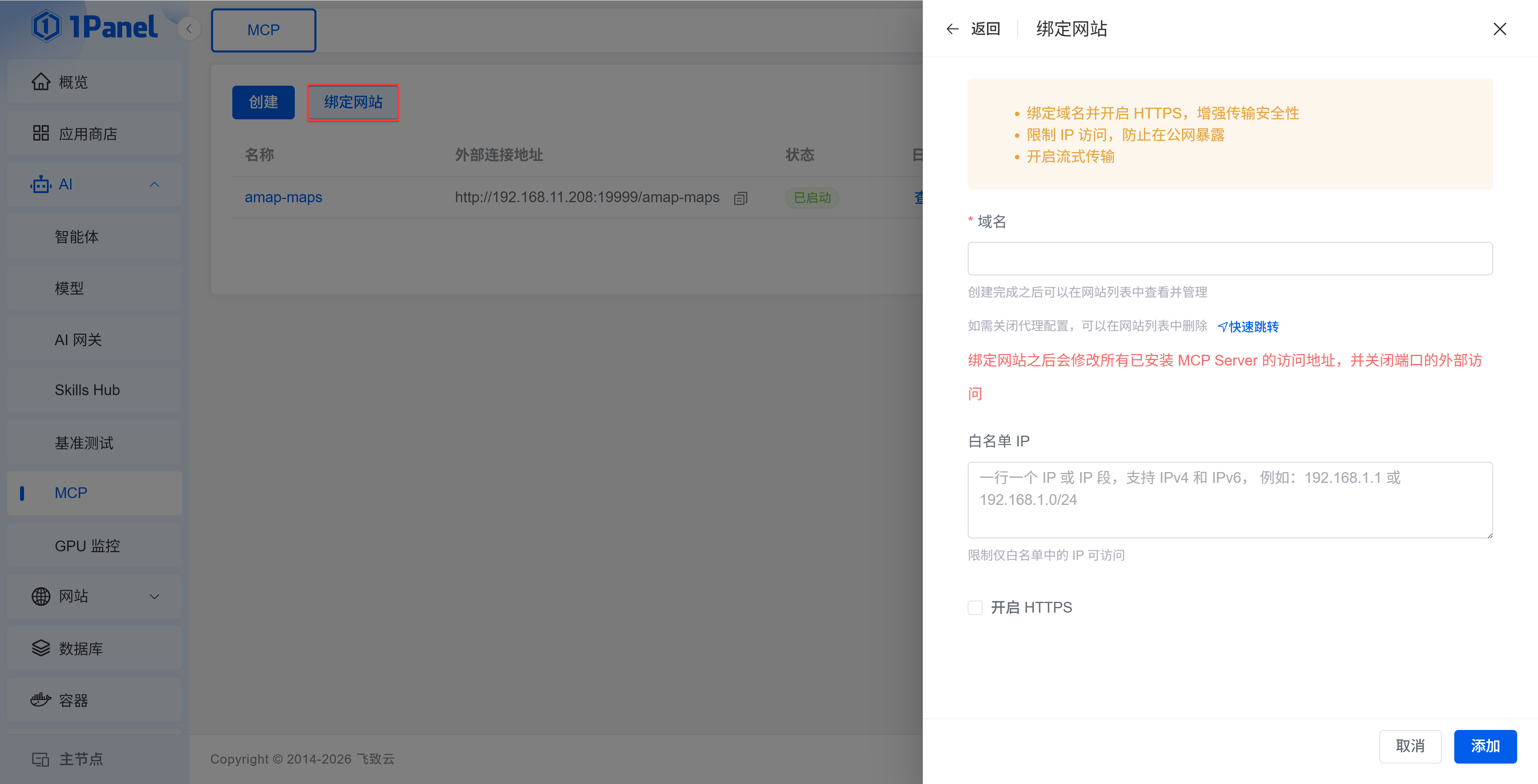Follow the 快速跳转 link

1248,327
